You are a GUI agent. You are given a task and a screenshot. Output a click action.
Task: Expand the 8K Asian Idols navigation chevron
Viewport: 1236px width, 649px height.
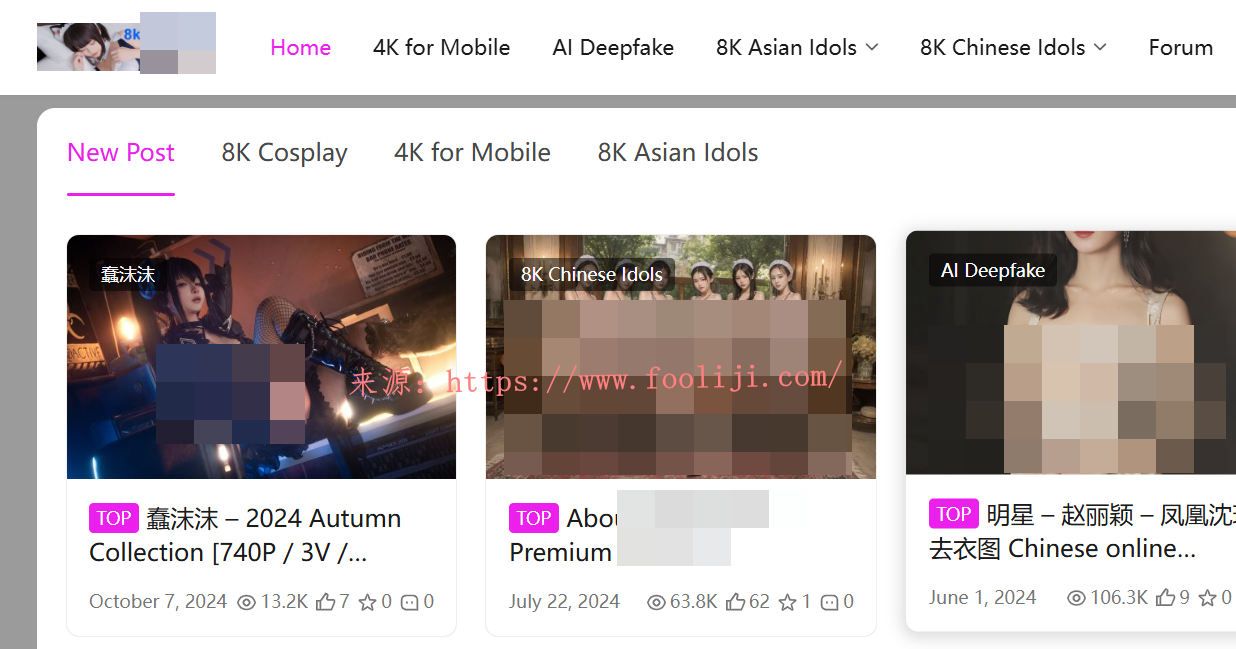tap(872, 47)
